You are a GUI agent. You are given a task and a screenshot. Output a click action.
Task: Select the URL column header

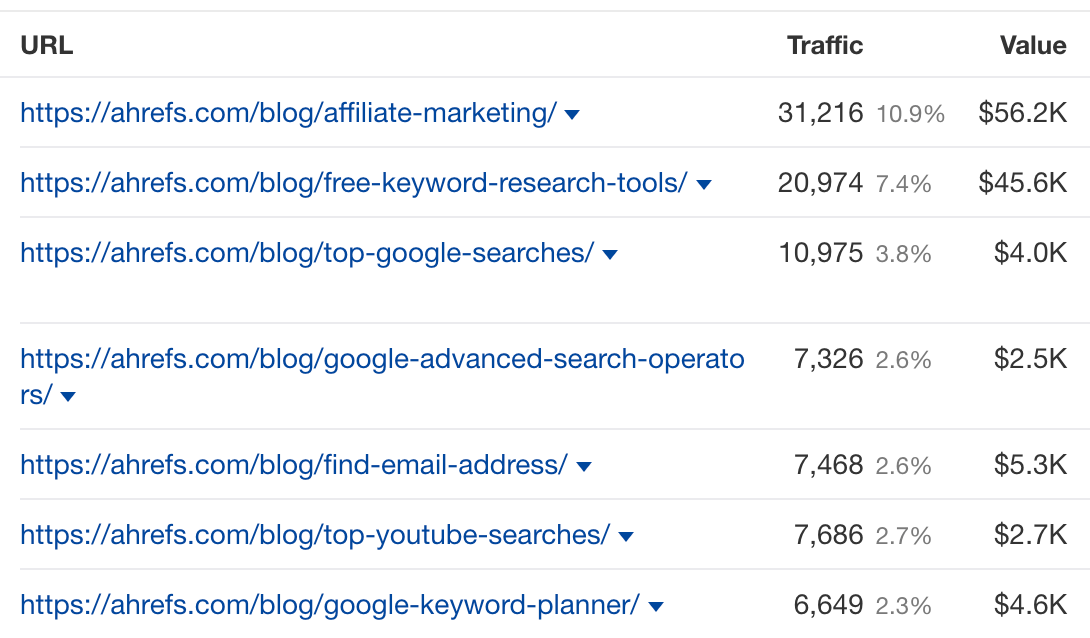47,46
